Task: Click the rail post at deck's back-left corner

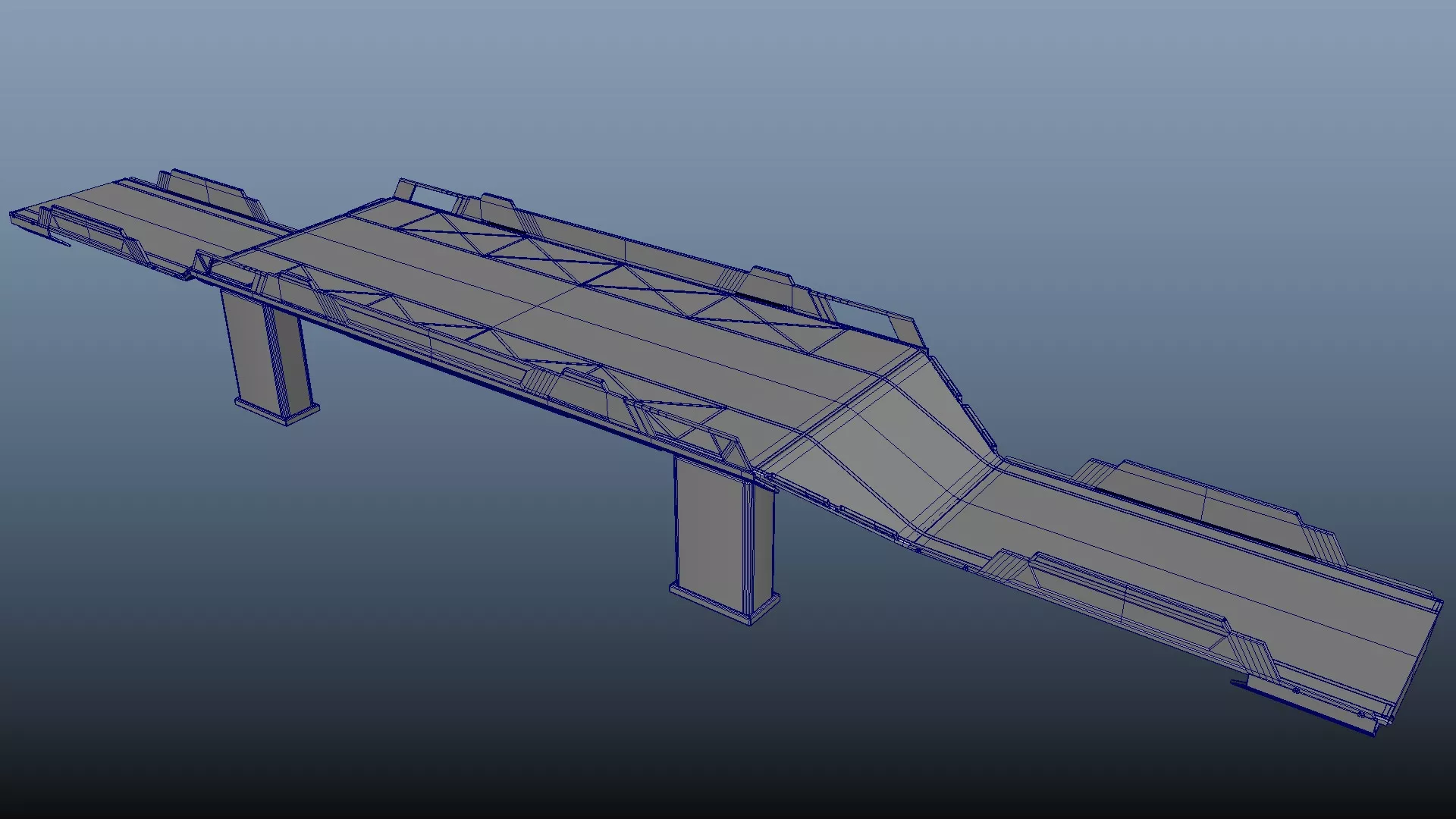Action: [x=406, y=190]
